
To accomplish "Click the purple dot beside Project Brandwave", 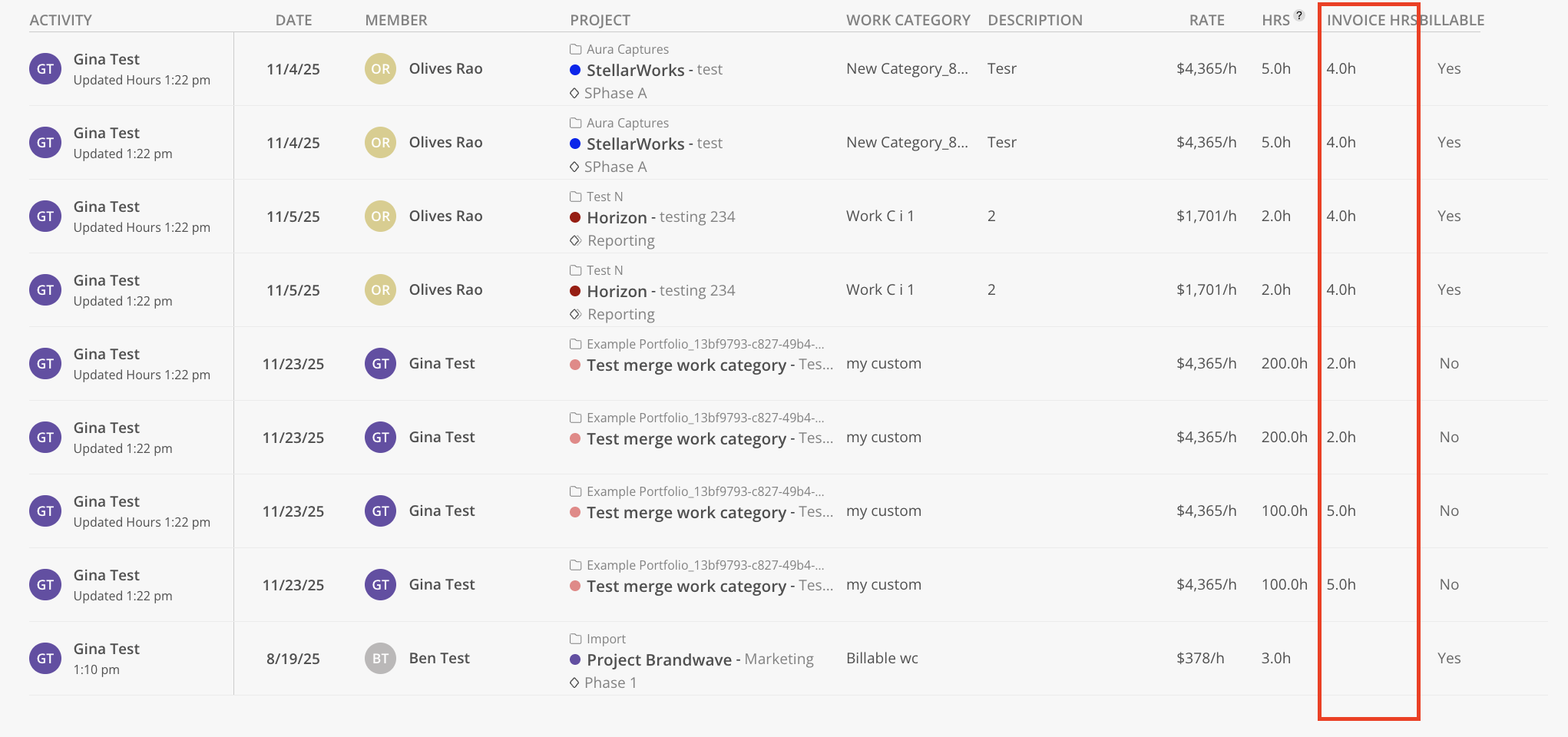I will tap(575, 659).
